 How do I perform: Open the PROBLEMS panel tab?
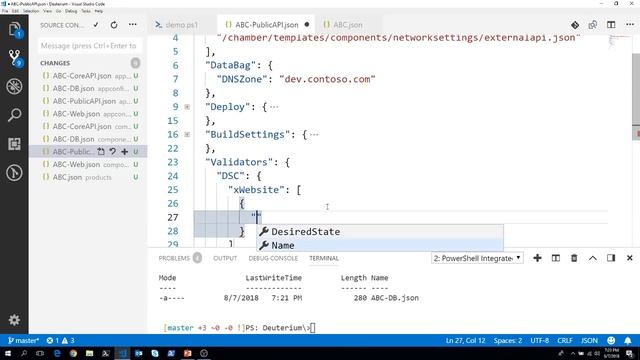[174, 258]
